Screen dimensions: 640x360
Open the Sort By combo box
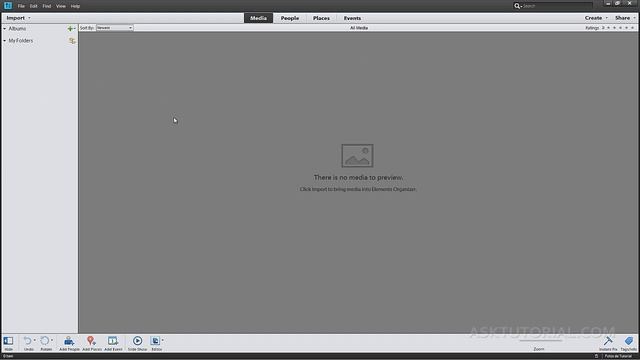(x=115, y=28)
